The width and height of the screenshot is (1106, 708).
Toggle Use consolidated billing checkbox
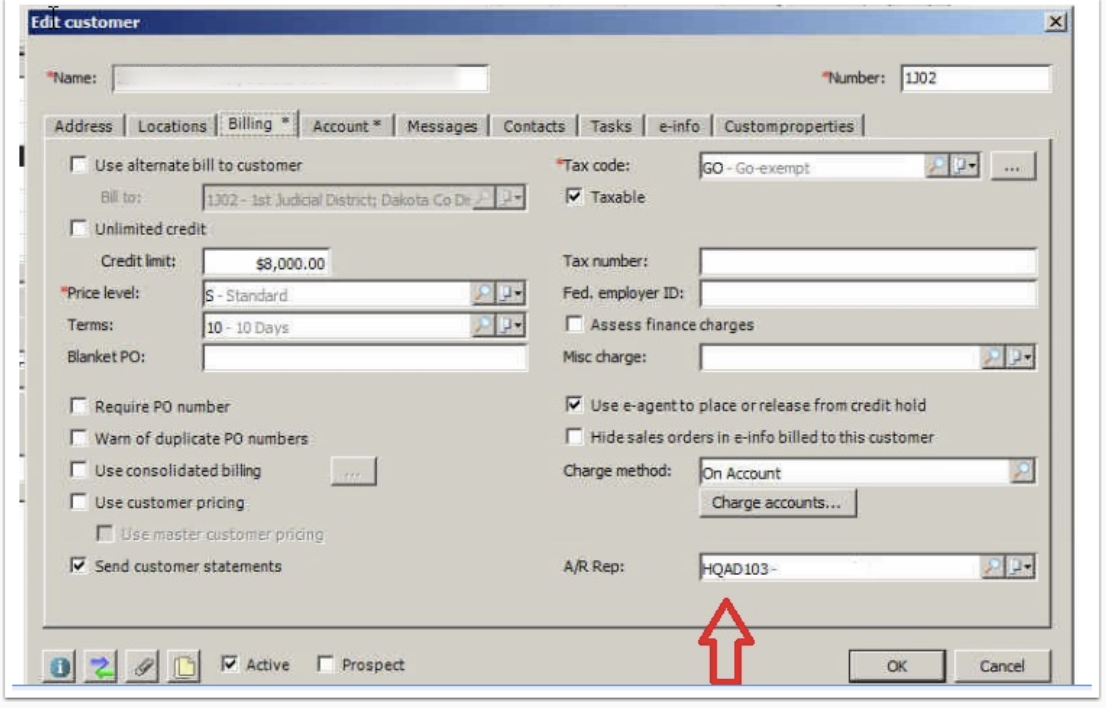78,470
